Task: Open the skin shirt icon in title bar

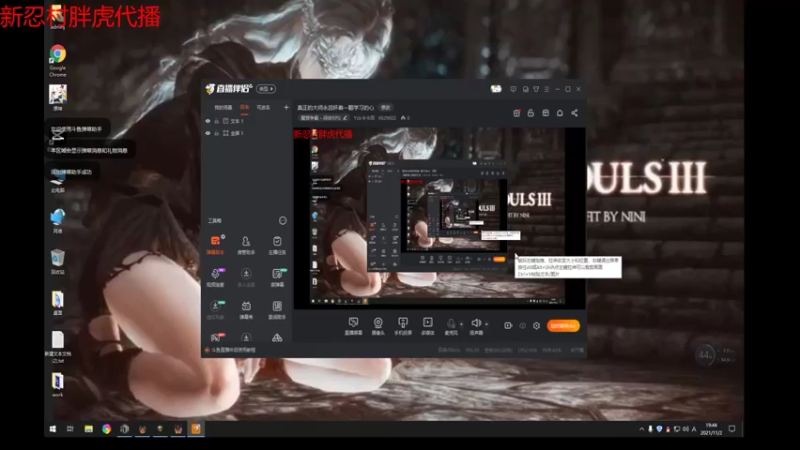Action: (x=536, y=89)
